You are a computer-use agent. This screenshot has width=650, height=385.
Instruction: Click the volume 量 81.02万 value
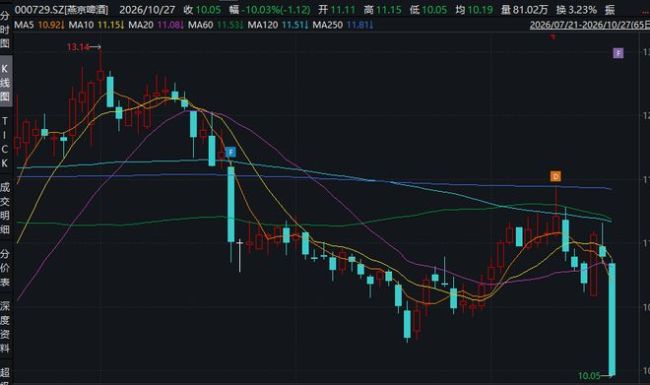pyautogui.click(x=524, y=10)
